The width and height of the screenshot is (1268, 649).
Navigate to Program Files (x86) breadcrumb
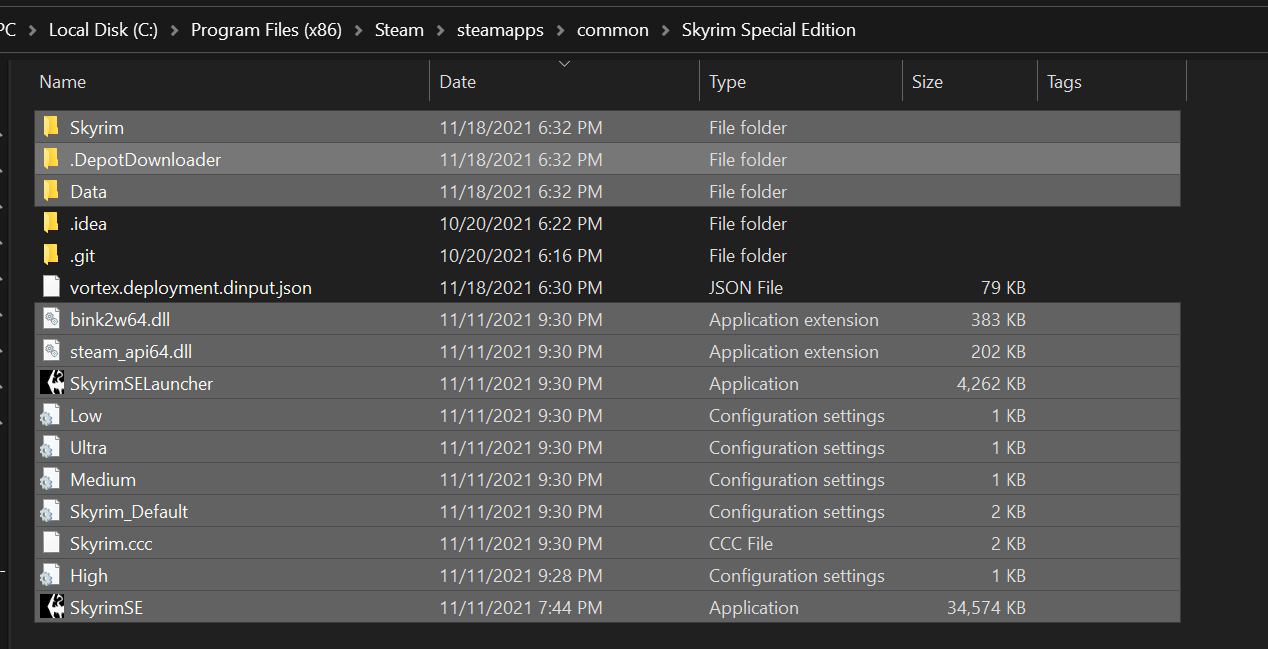(266, 30)
